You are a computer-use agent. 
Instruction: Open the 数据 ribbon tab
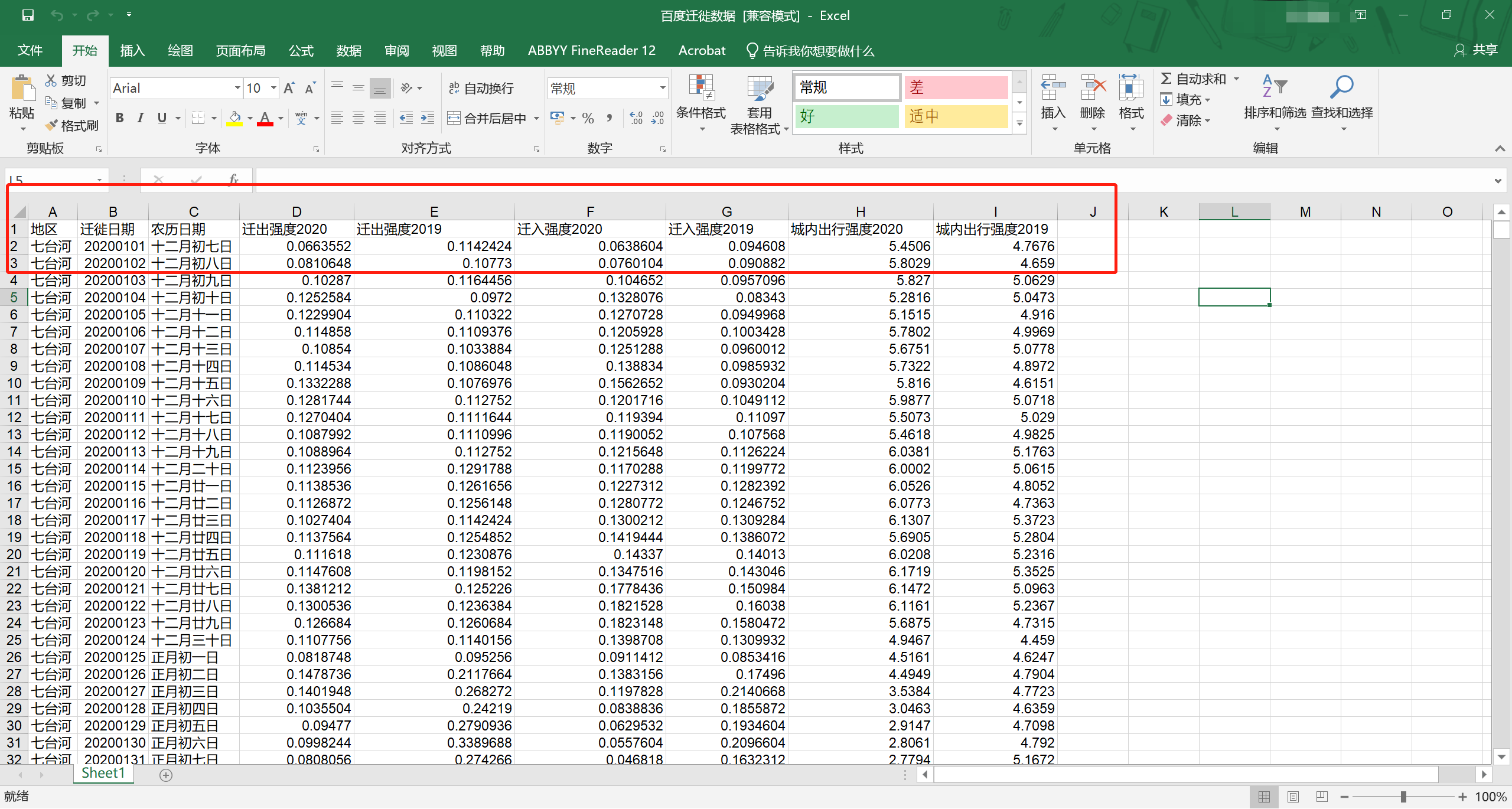[x=348, y=51]
